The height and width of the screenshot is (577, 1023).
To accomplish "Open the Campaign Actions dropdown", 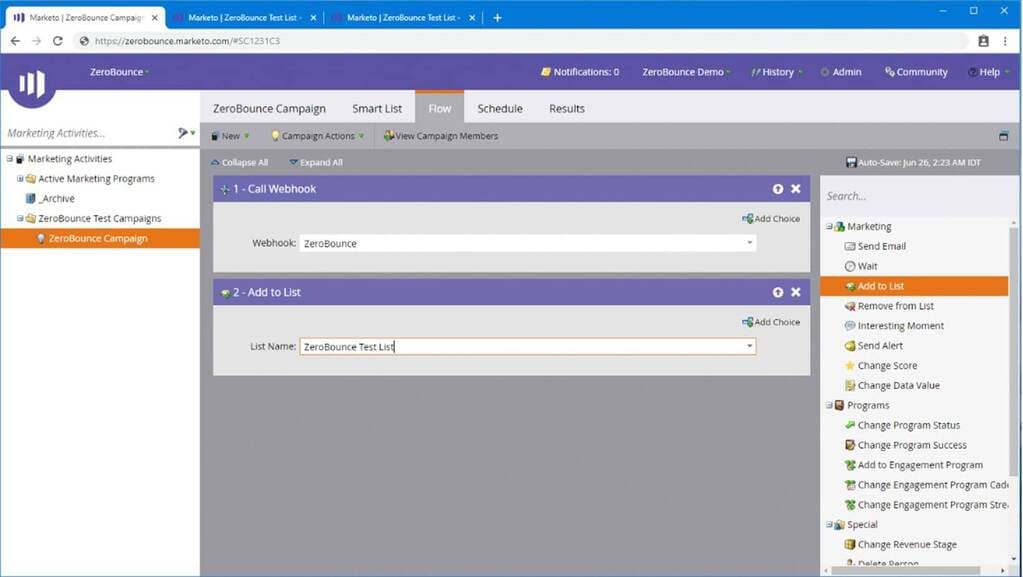I will (318, 136).
